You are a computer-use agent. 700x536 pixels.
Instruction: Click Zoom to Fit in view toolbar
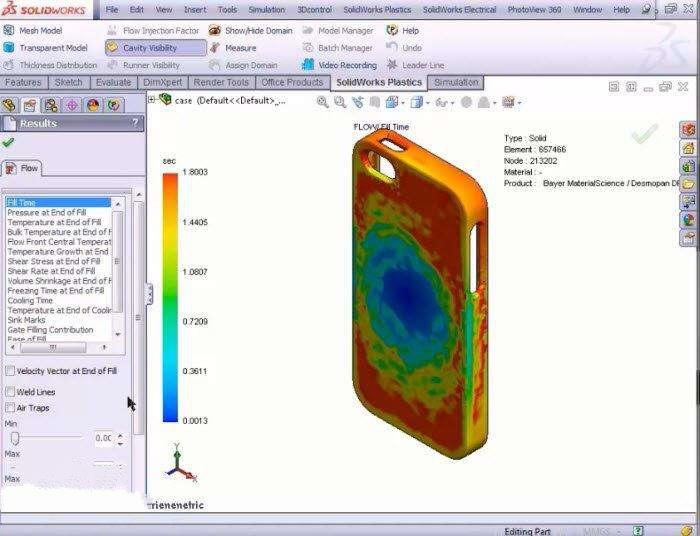pos(322,102)
